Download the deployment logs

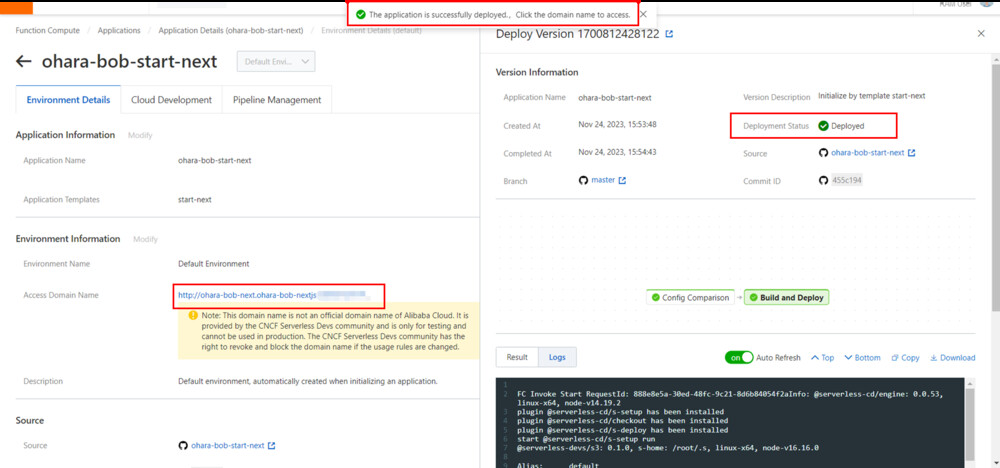(953, 358)
